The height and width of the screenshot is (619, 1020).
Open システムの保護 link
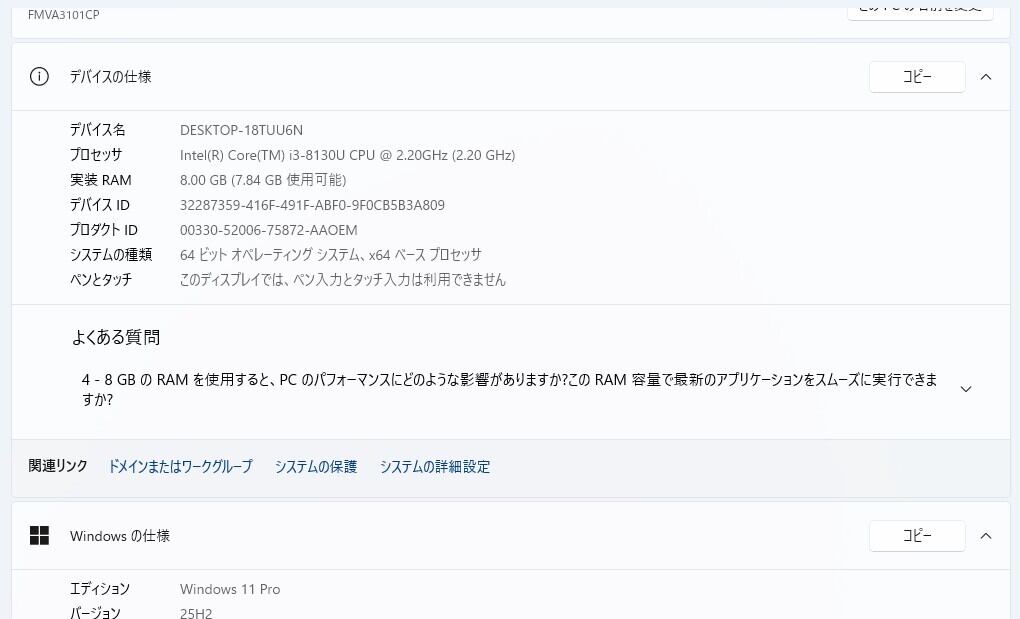coord(315,467)
